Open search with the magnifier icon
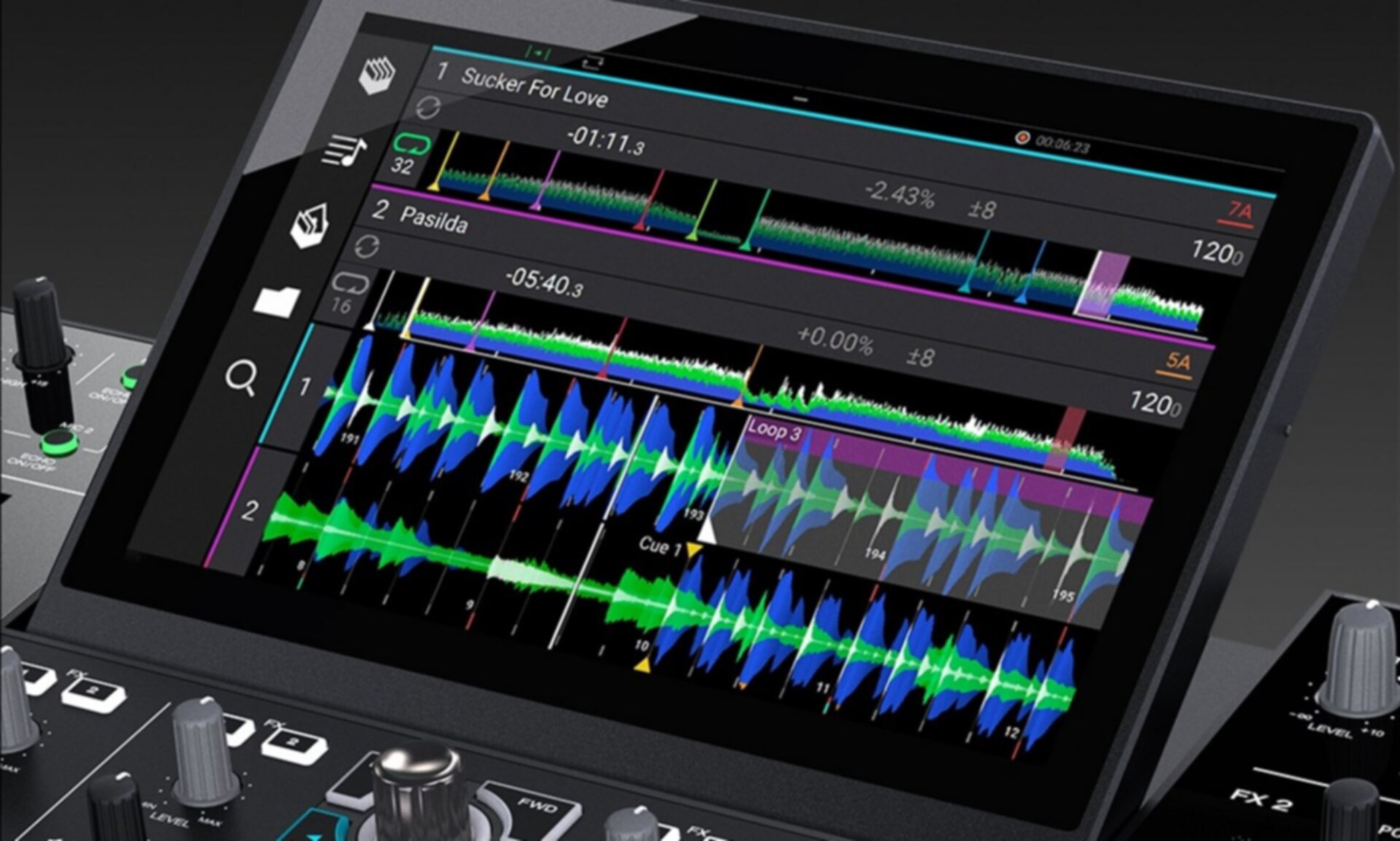1400x841 pixels. [241, 379]
